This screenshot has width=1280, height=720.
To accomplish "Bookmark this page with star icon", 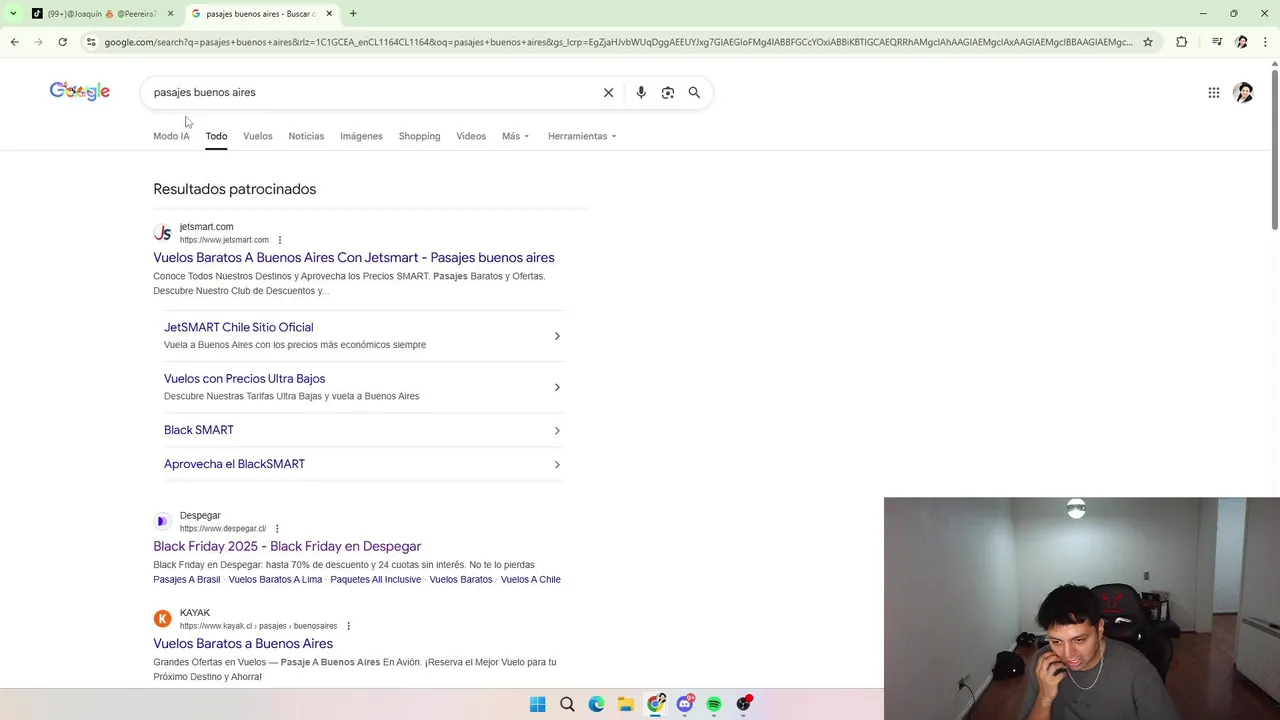I will (x=1147, y=42).
